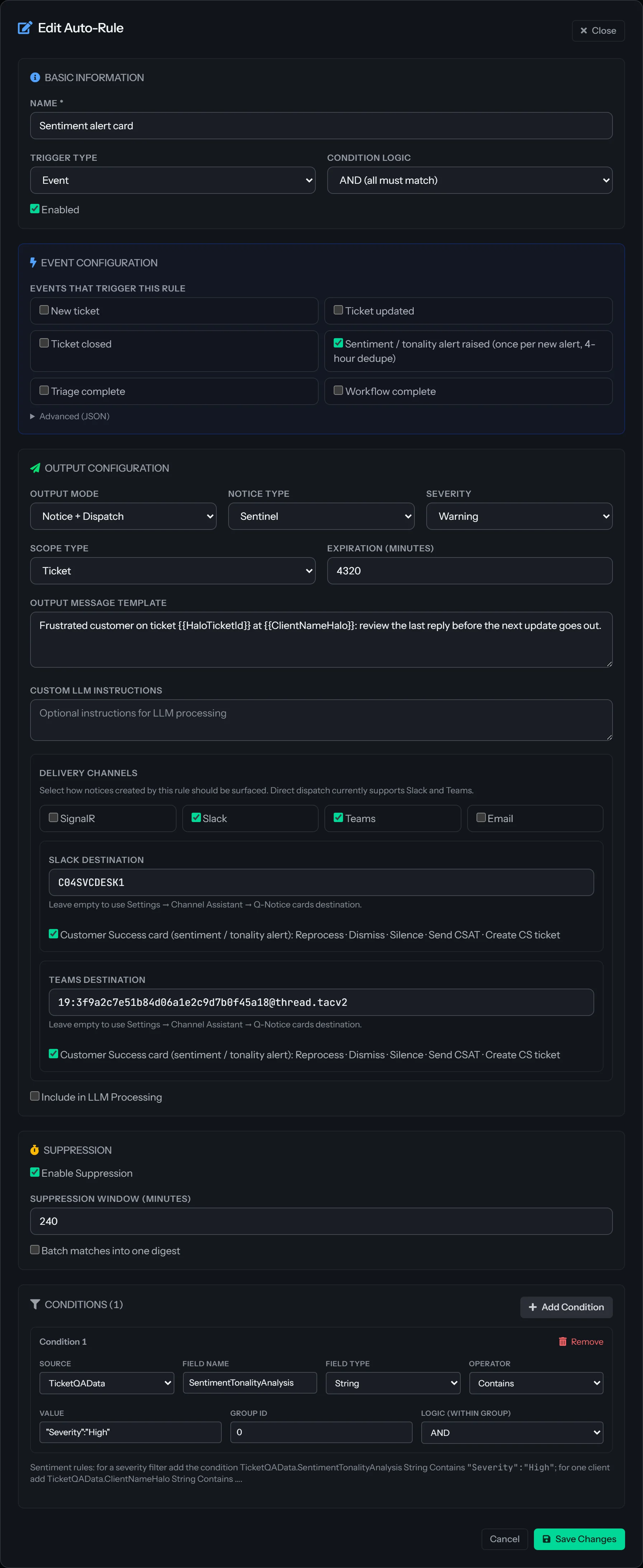Click the Suppression Window minutes field

coord(321,1221)
